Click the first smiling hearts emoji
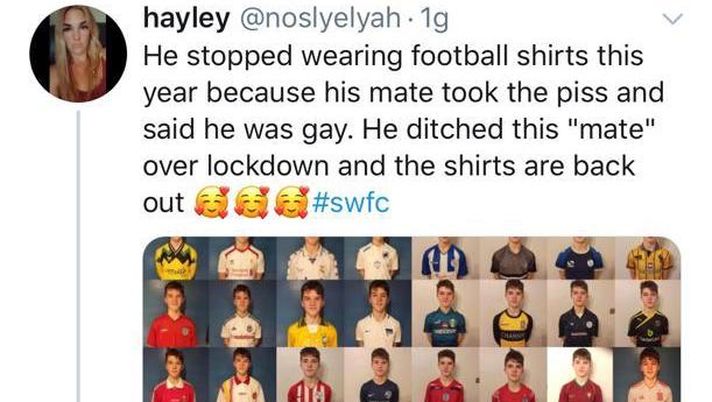The height and width of the screenshot is (402, 712). pos(211,203)
